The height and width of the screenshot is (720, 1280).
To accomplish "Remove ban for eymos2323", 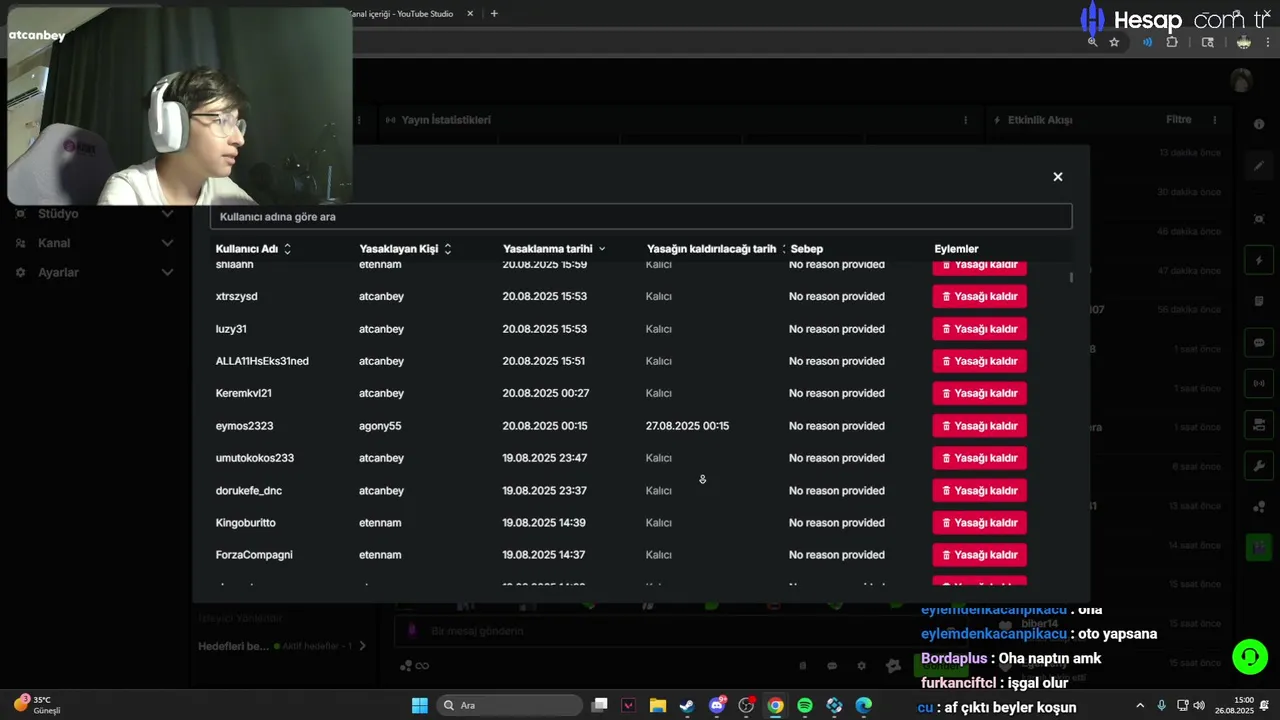I will 980,426.
